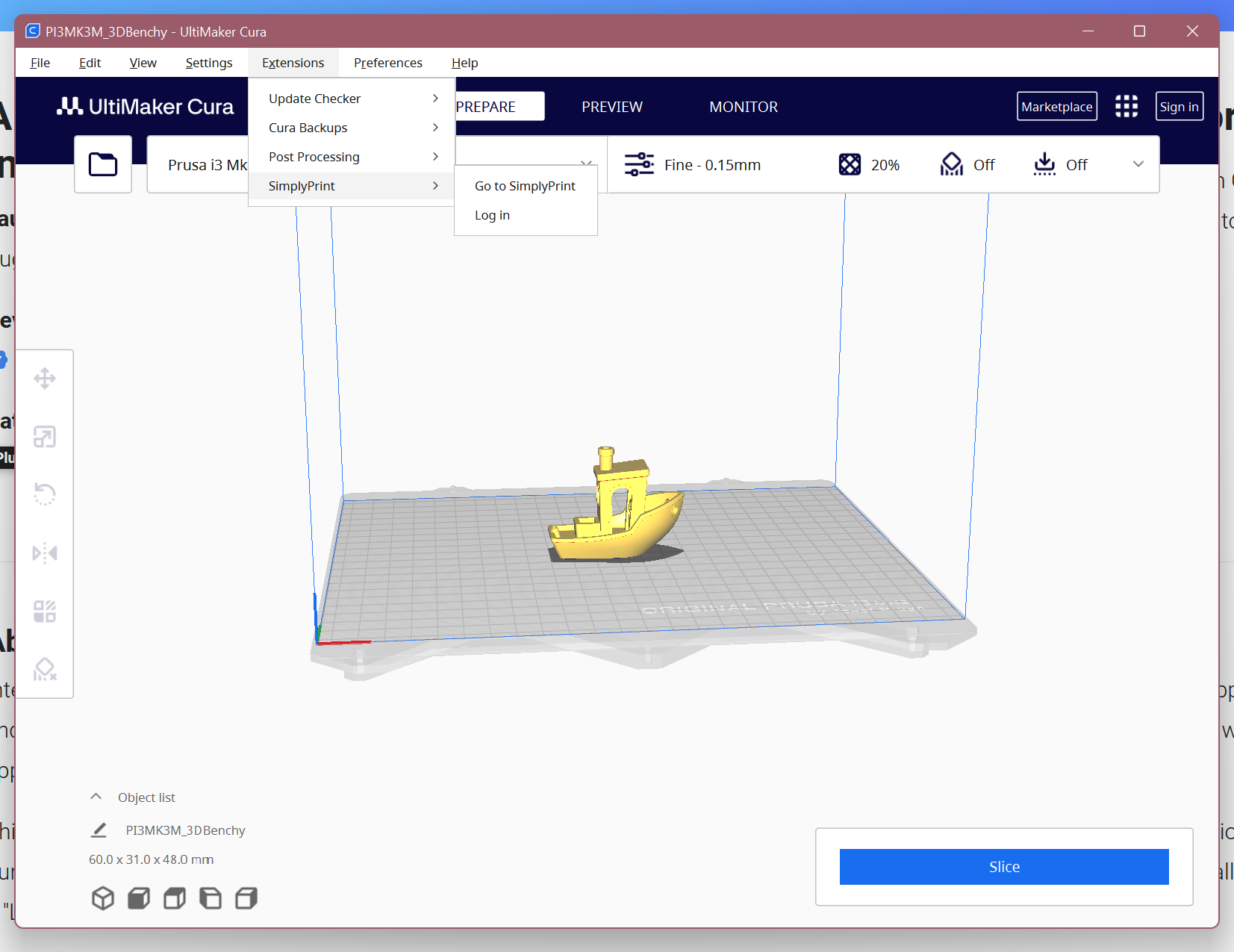Image resolution: width=1234 pixels, height=952 pixels.
Task: Click the Sign in button
Action: [1180, 106]
